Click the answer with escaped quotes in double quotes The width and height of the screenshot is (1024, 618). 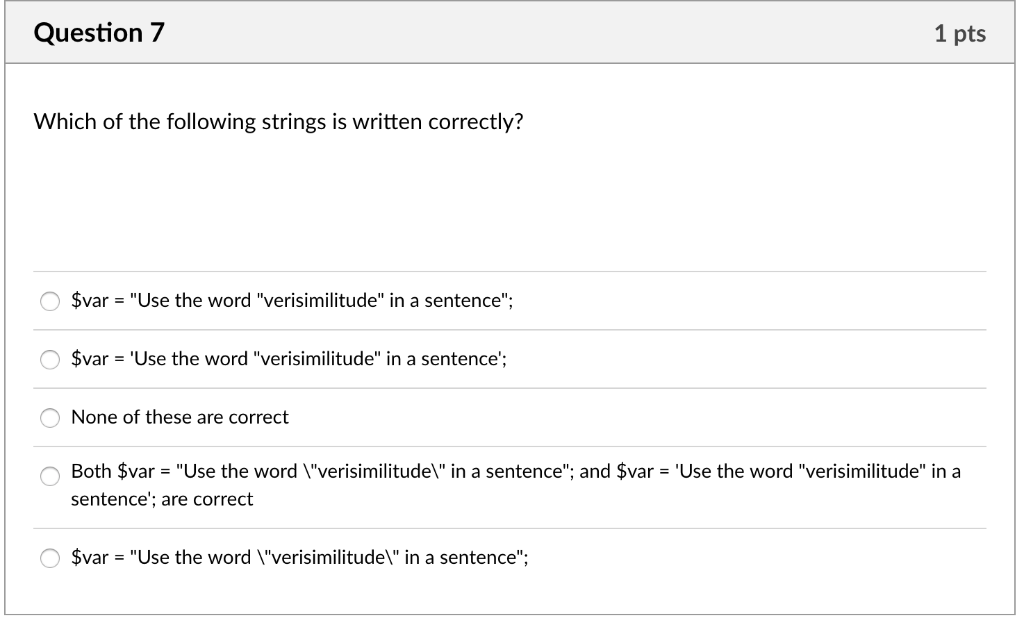coord(300,557)
